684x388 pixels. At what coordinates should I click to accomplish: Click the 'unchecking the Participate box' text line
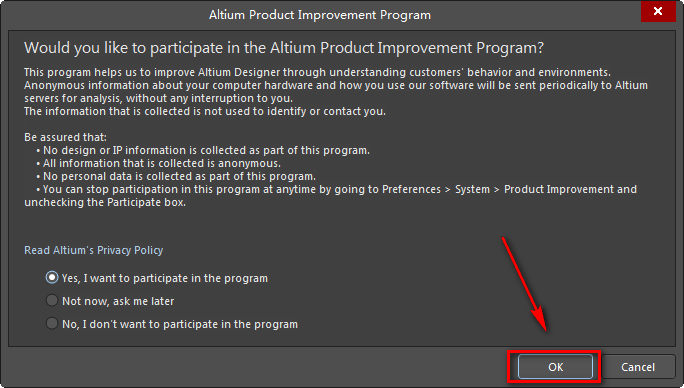105,203
